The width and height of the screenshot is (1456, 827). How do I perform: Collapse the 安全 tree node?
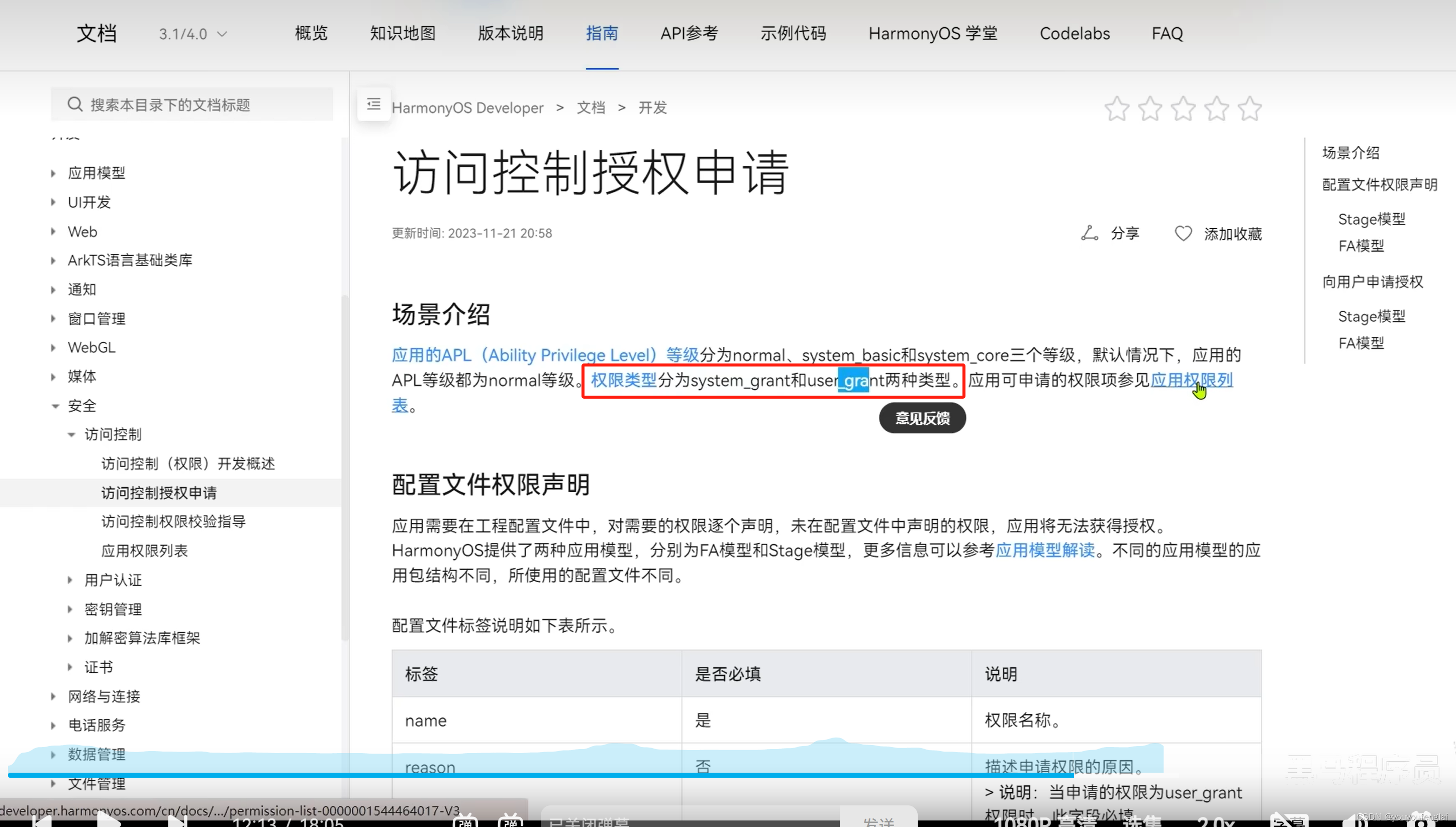[55, 406]
